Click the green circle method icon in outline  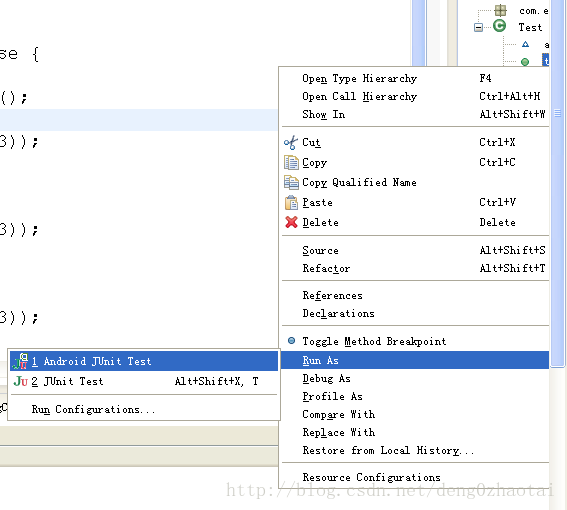coord(525,62)
